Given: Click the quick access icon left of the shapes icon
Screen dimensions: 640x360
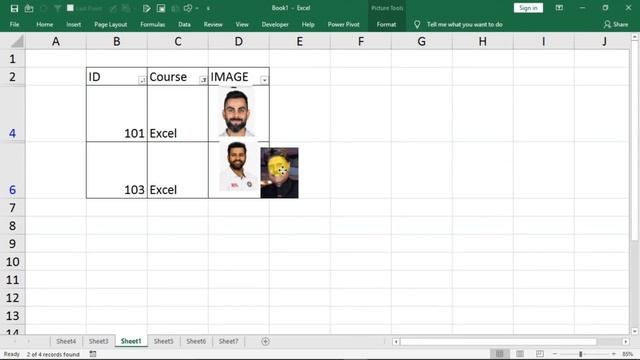Looking at the screenshot, I should click(175, 8).
